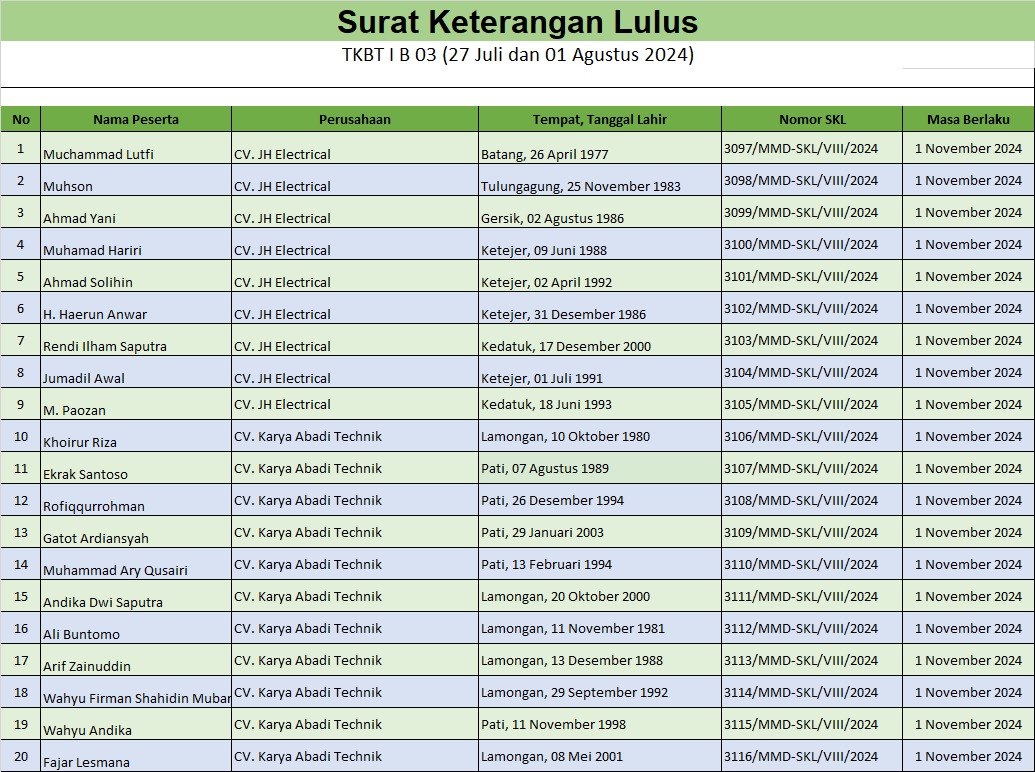Select the name cell 'Wahyu Firman Shahidin Mubar'
Image resolution: width=1035 pixels, height=772 pixels.
point(136,692)
